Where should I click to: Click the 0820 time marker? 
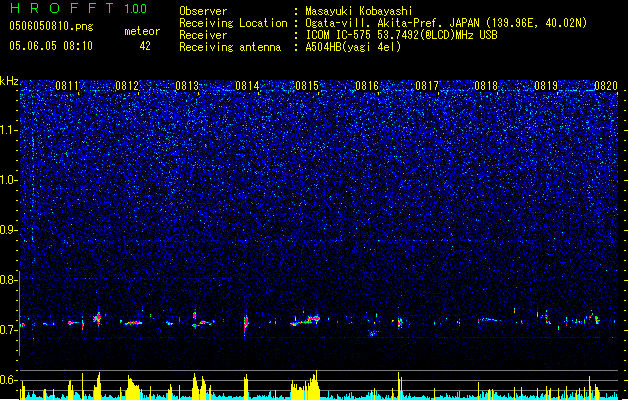(x=606, y=86)
